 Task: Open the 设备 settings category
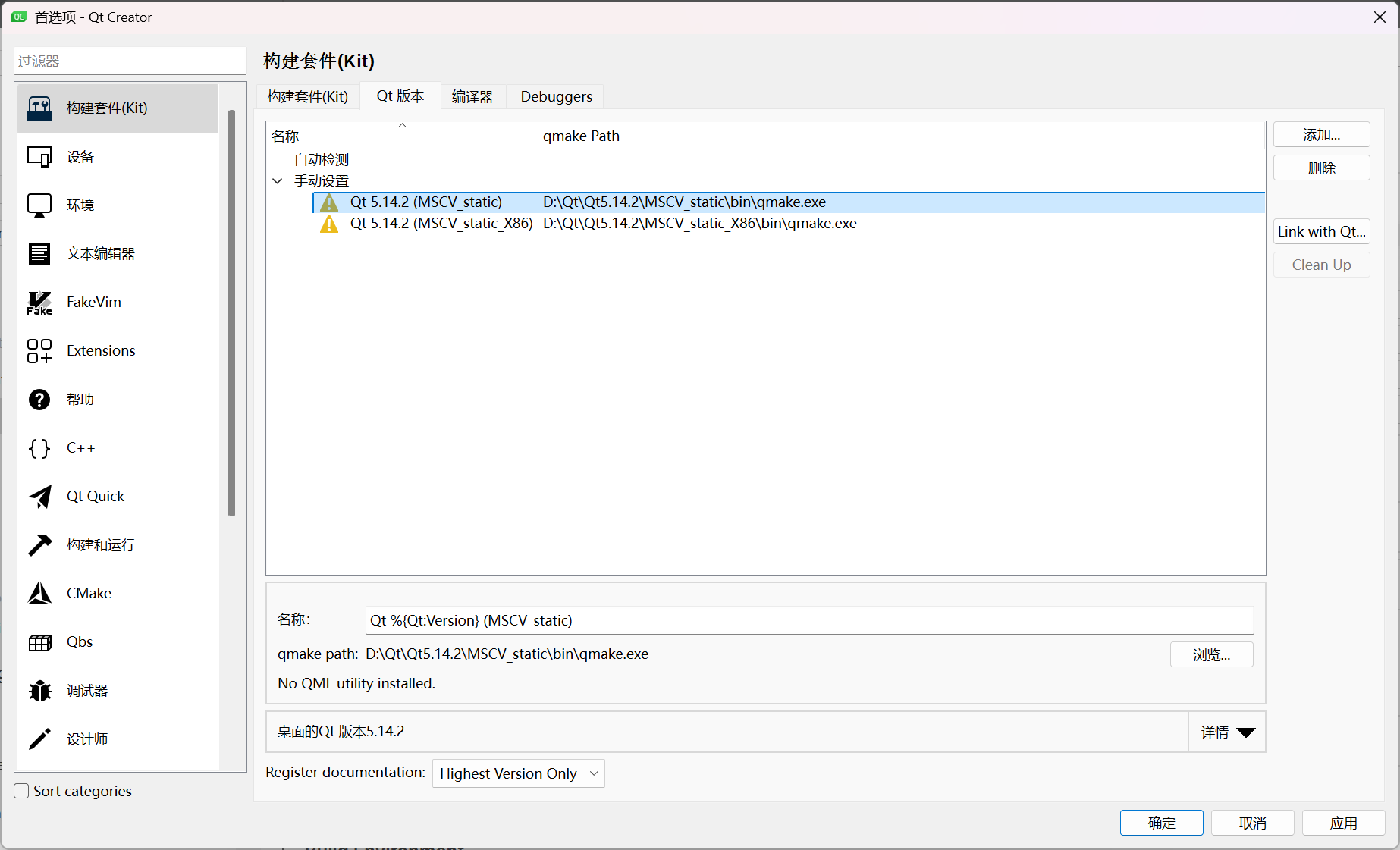point(118,157)
